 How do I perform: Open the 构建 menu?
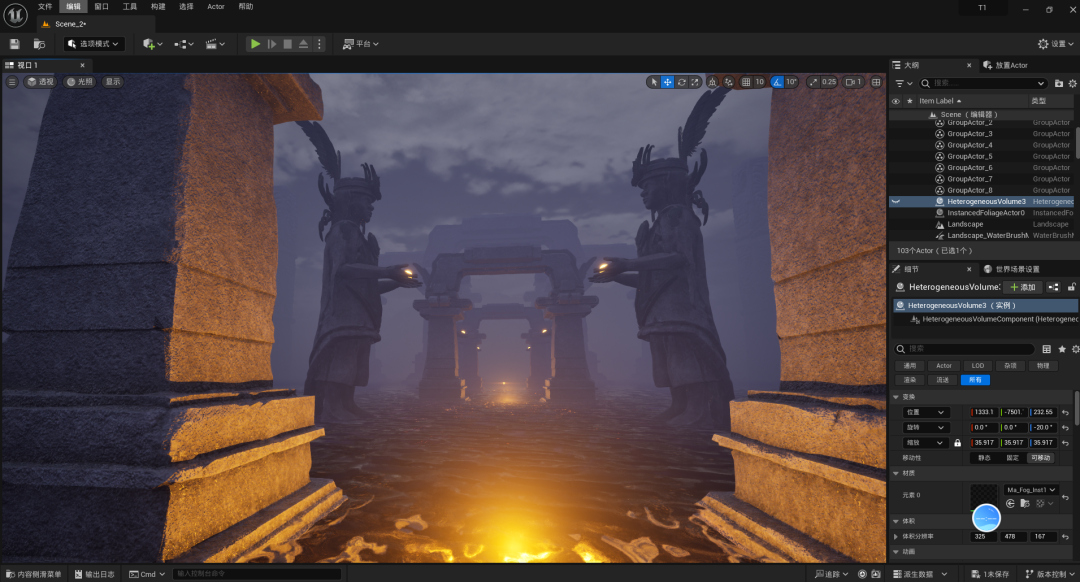click(x=158, y=6)
